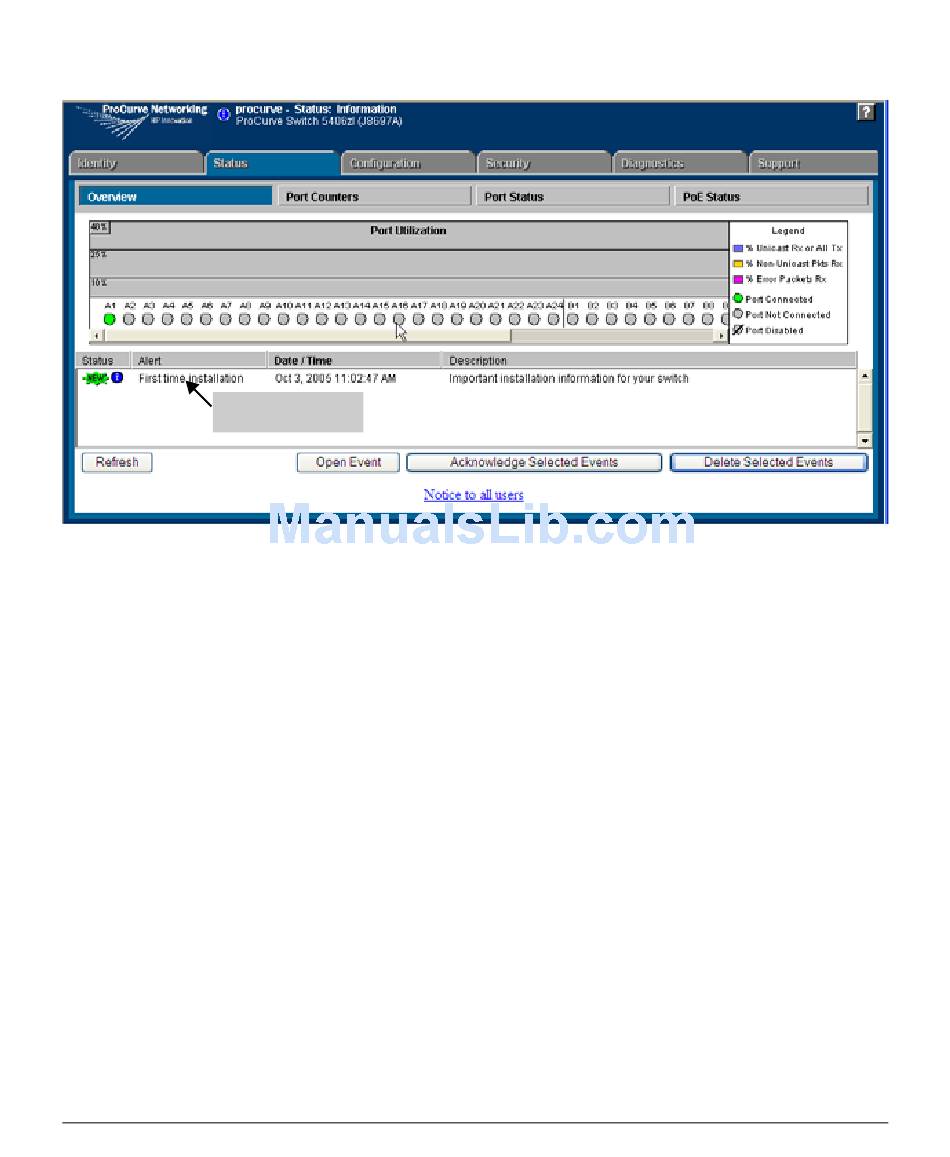
Task: Select the First time installation alert
Action: coord(191,379)
